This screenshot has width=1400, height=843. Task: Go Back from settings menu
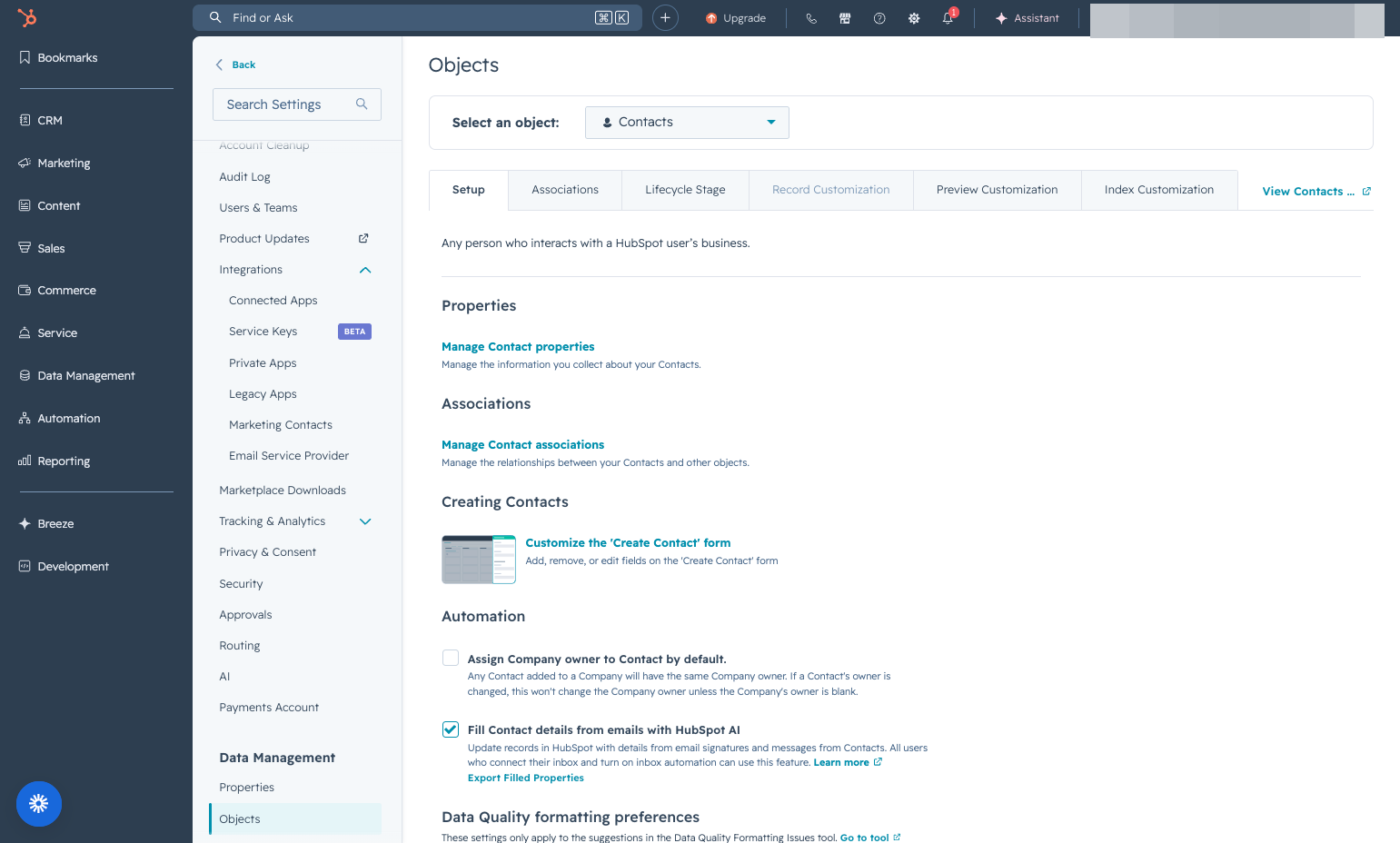pyautogui.click(x=235, y=64)
